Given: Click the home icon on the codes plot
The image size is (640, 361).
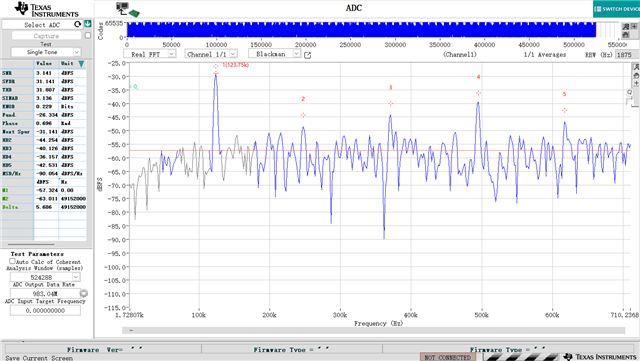Looking at the screenshot, I should [626, 35].
